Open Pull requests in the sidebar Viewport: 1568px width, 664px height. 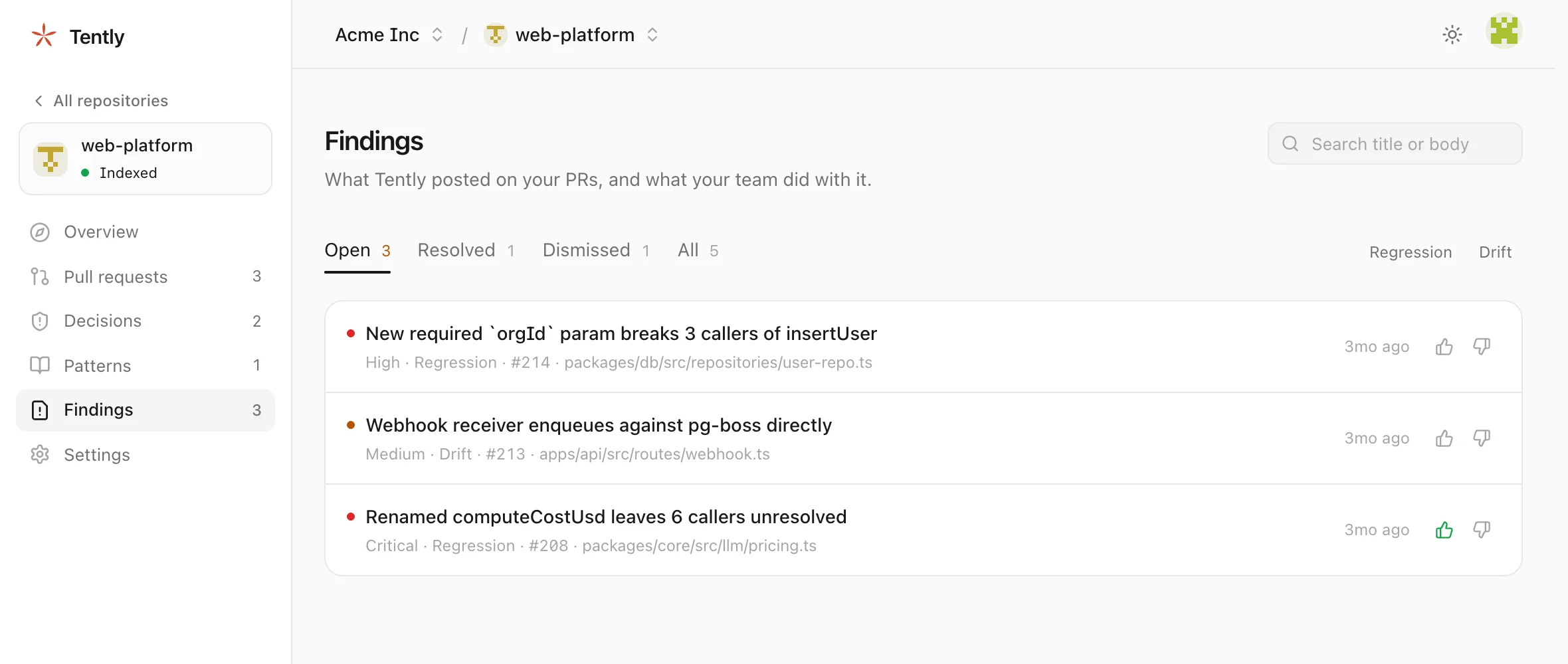pos(145,277)
